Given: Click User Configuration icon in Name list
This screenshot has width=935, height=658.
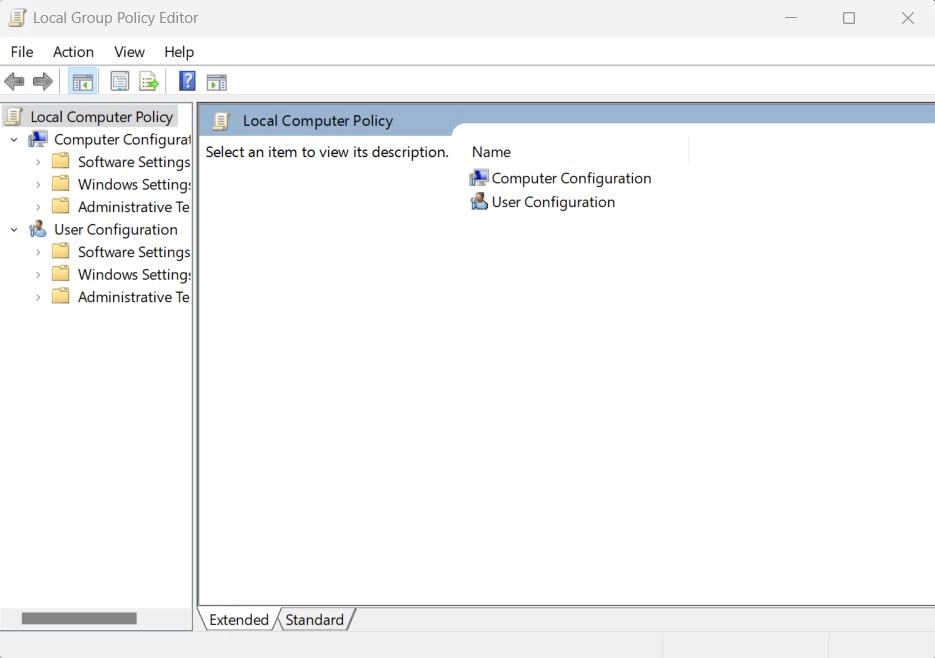Looking at the screenshot, I should tap(479, 202).
